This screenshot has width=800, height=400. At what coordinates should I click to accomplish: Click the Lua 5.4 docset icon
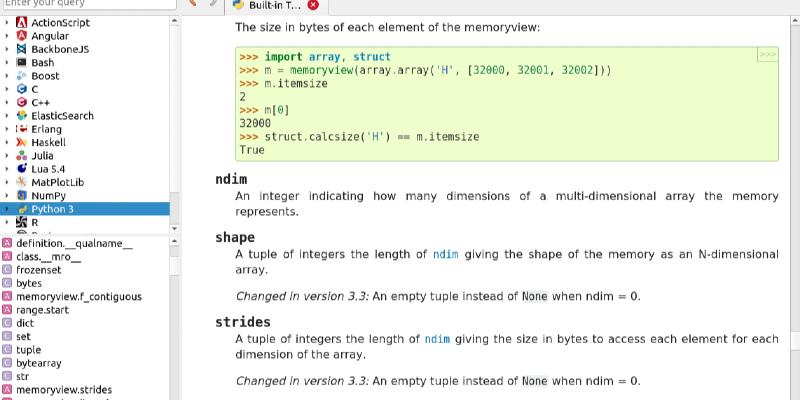click(21, 169)
